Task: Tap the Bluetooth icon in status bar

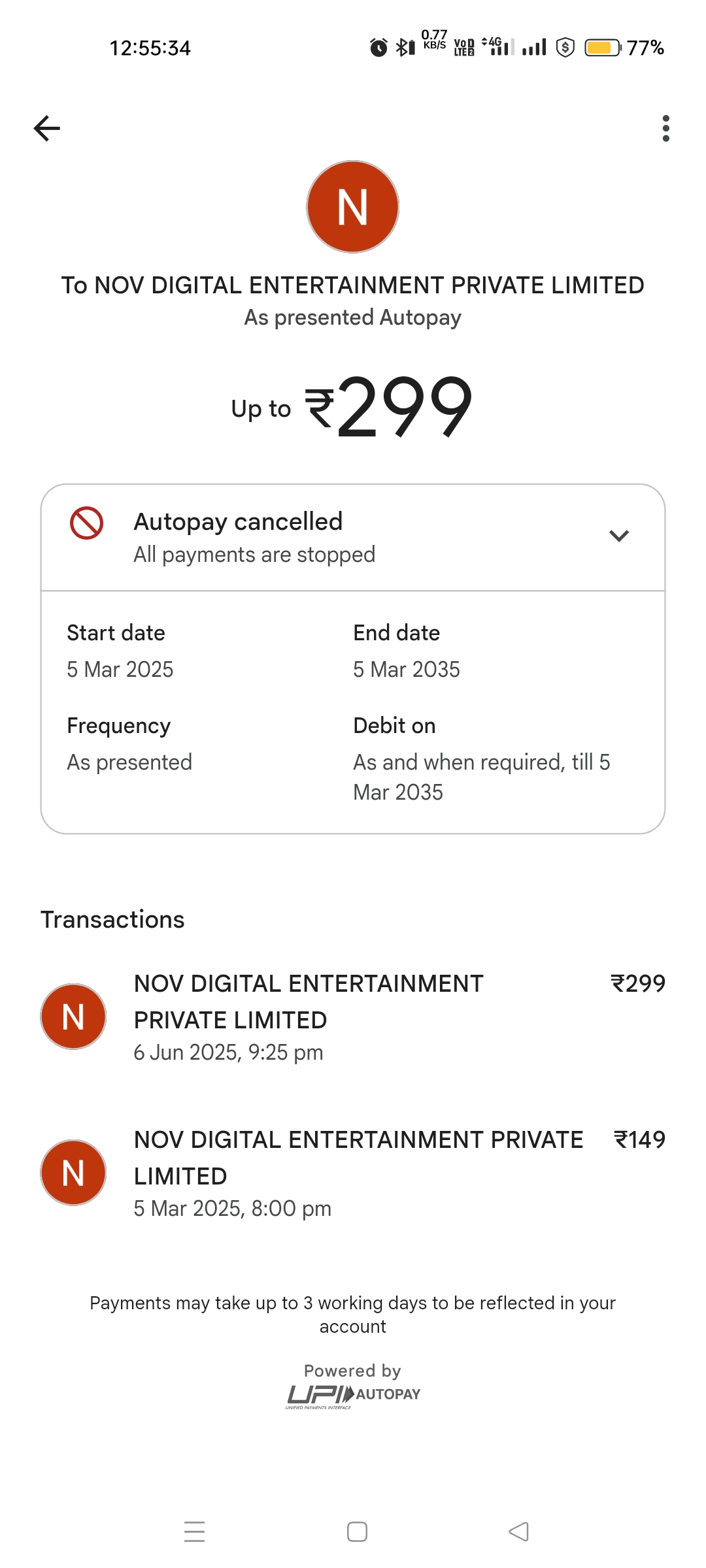Action: (405, 48)
